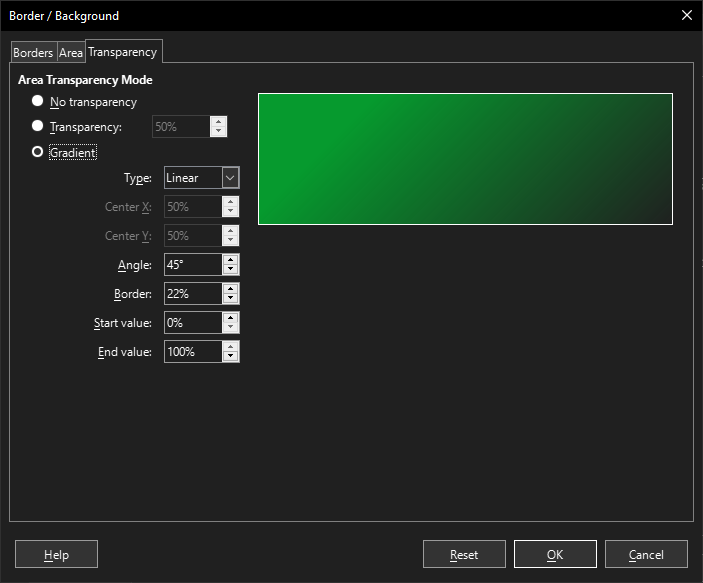
Task: Increase the Border value with up arrow
Action: [230, 289]
